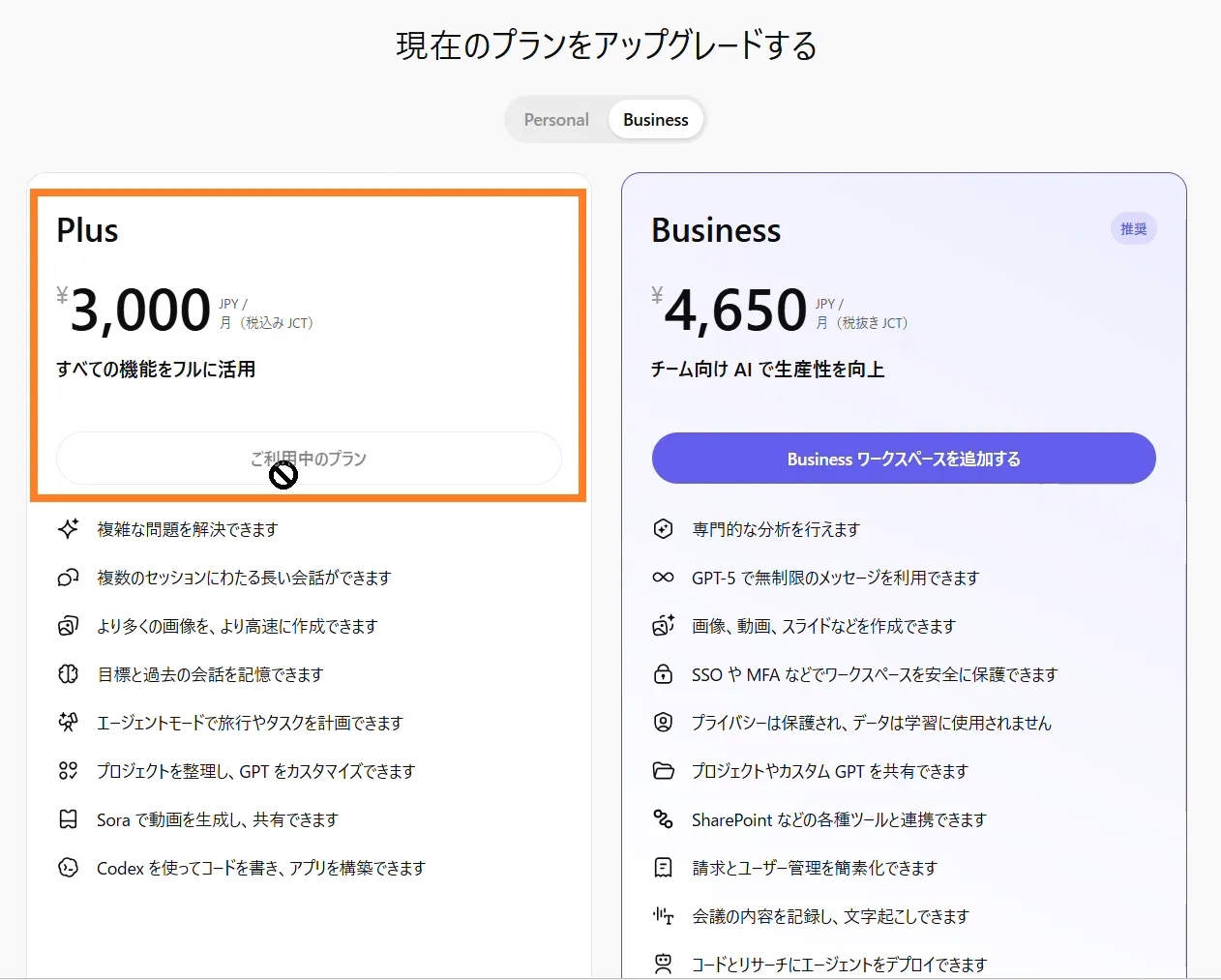Switch to the Personal plan tab
This screenshot has height=980, width=1221.
tap(555, 120)
